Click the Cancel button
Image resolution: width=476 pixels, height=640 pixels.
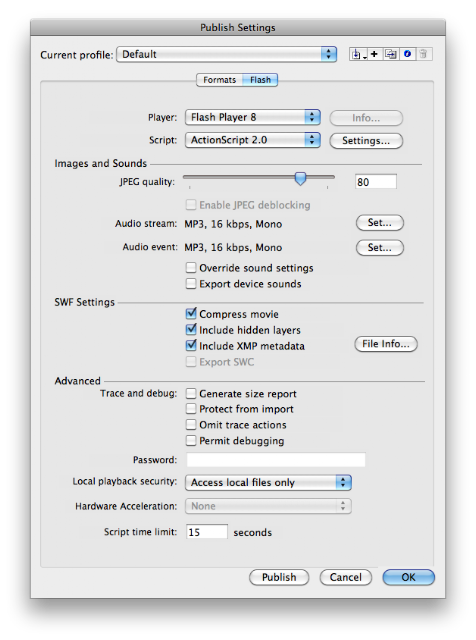click(346, 578)
